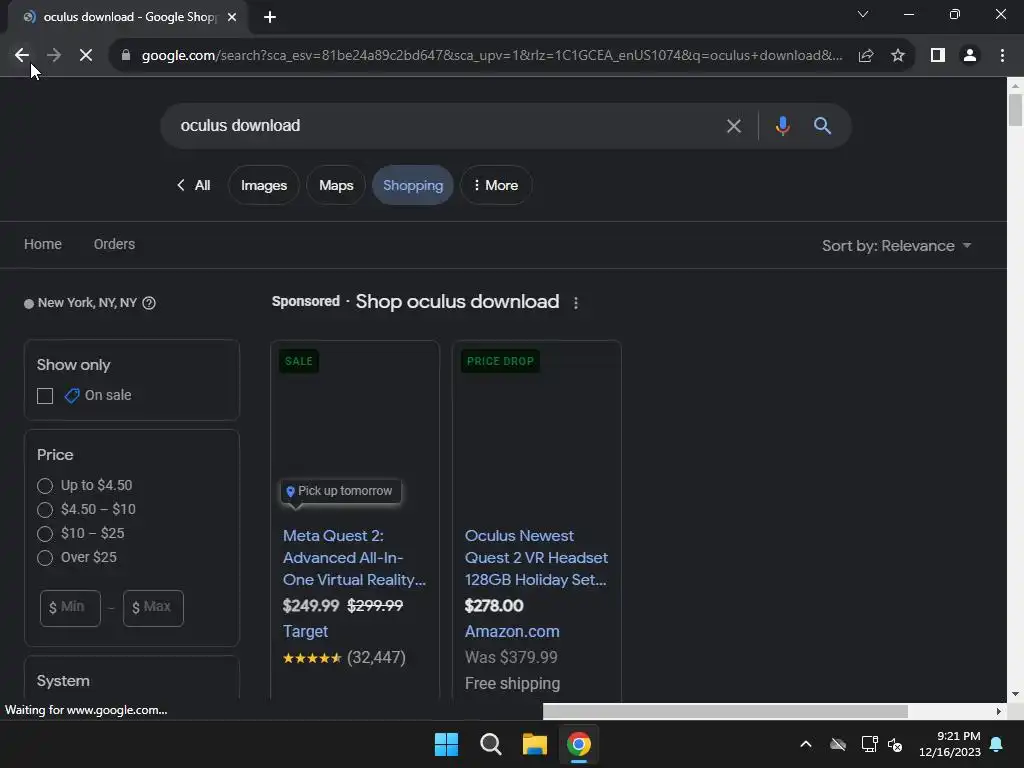Click the PRICE DROP badge on Oculus card
The image size is (1024, 768).
point(500,361)
